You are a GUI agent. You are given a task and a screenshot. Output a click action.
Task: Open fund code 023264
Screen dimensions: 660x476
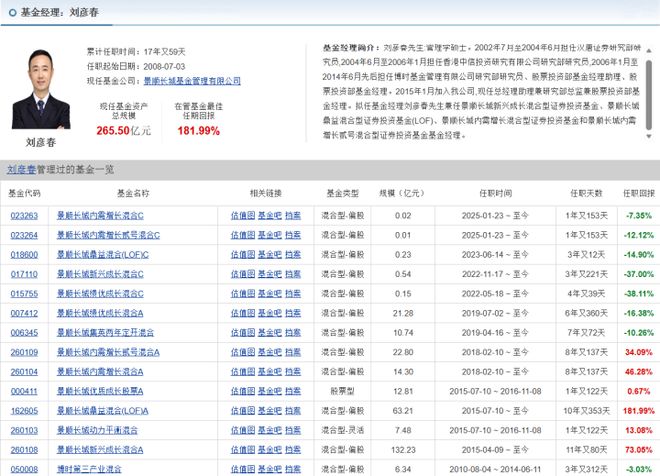tap(24, 235)
